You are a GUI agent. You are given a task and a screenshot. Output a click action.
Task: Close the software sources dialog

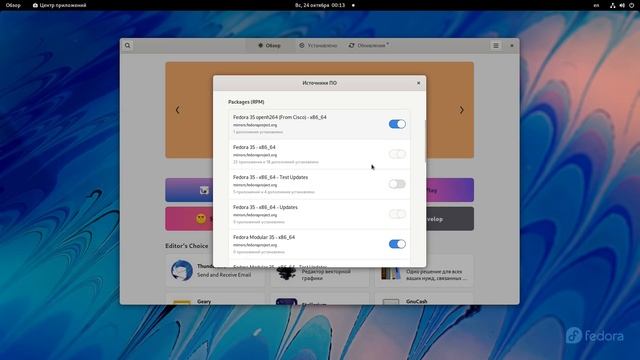point(418,83)
